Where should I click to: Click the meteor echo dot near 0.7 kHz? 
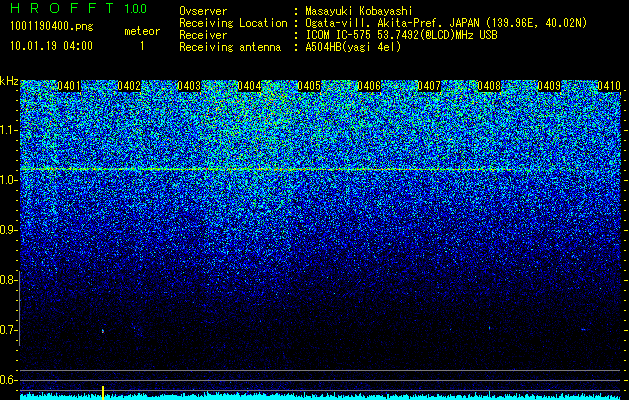click(103, 331)
